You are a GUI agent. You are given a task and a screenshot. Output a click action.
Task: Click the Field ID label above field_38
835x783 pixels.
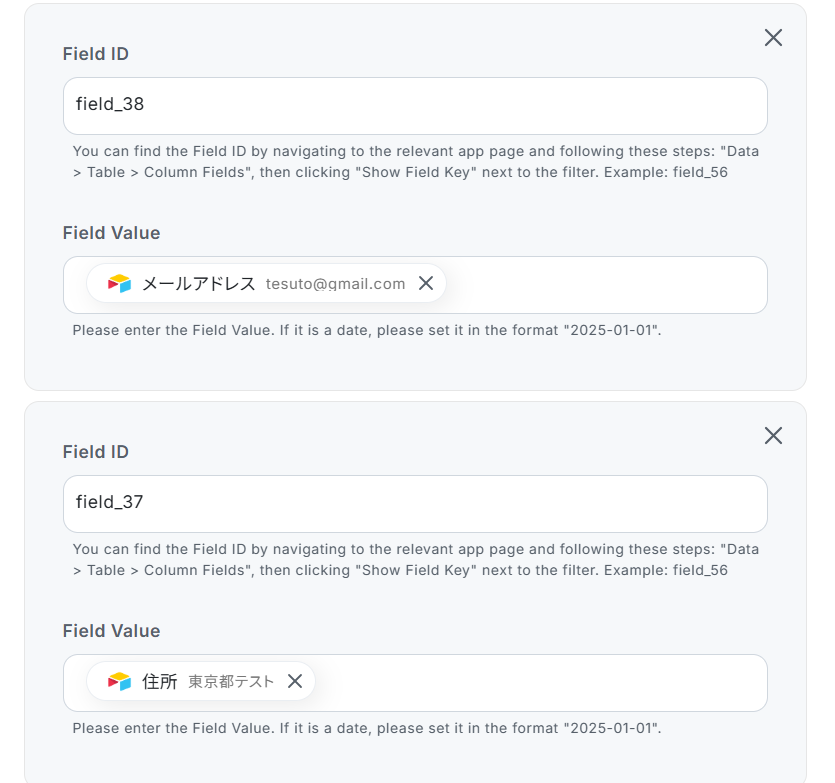click(x=96, y=54)
